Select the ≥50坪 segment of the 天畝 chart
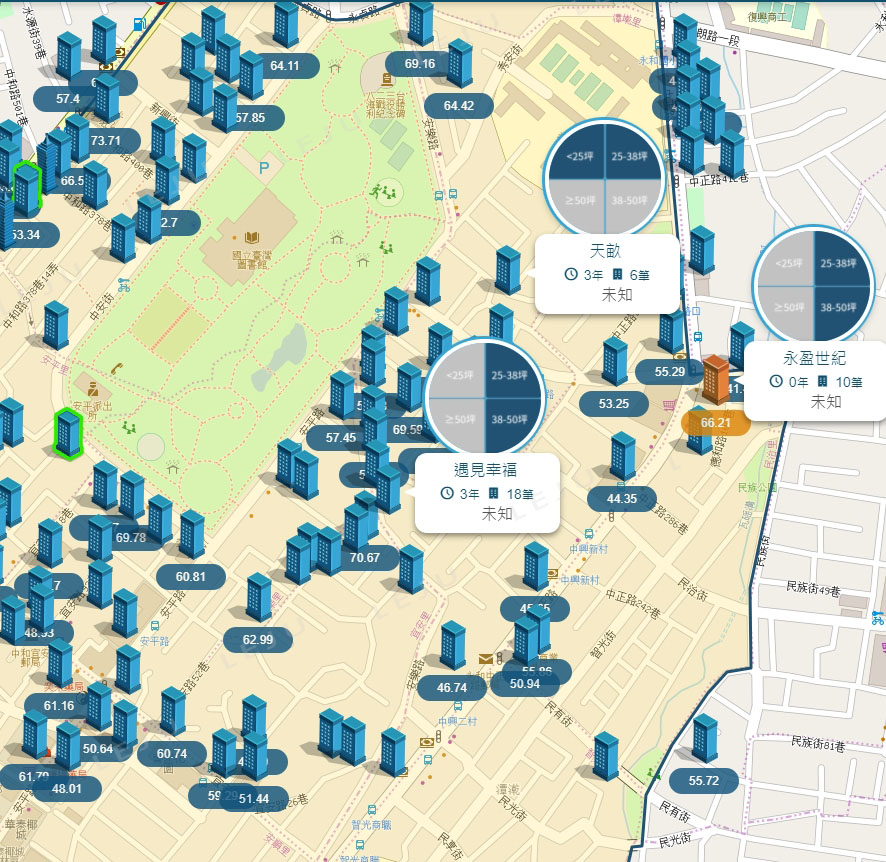Screen dimensions: 886x862 [579, 204]
